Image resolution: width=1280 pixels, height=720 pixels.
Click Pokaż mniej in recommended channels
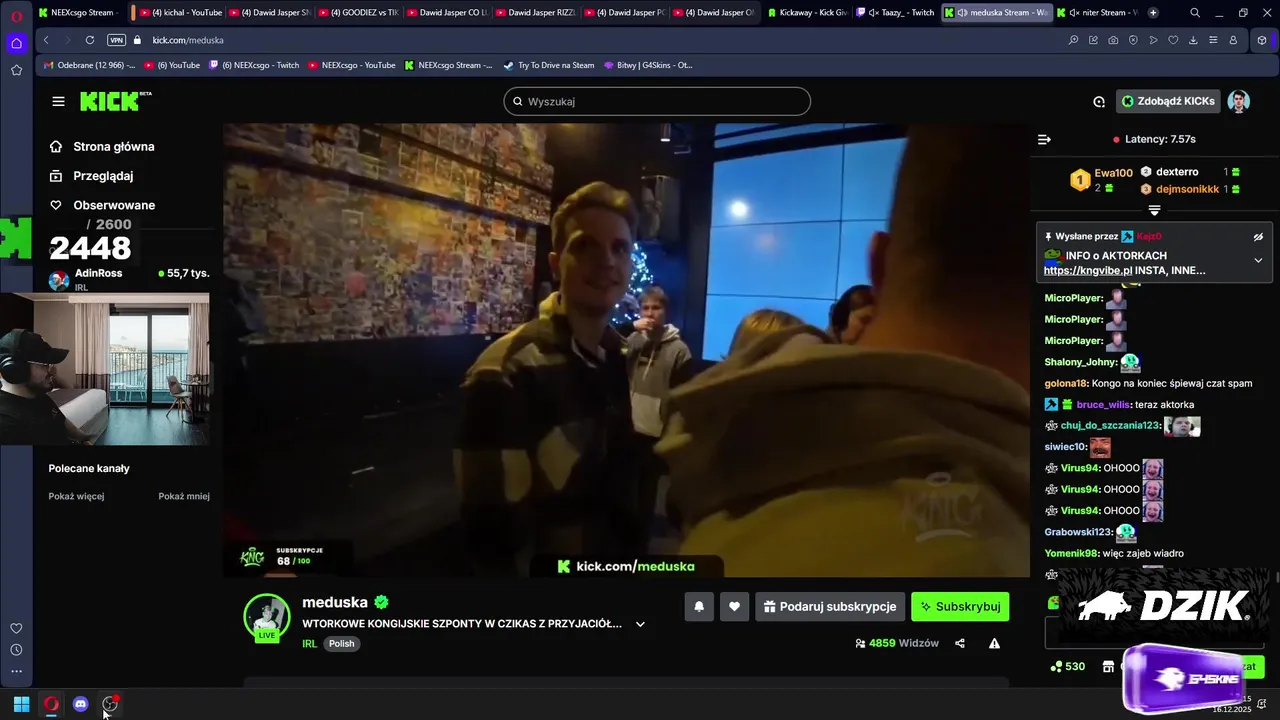coord(184,496)
